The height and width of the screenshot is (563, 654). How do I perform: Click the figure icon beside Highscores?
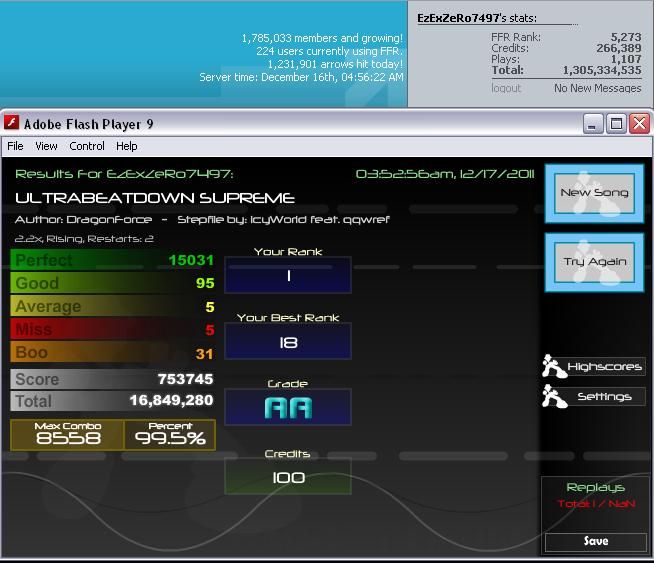pos(554,367)
